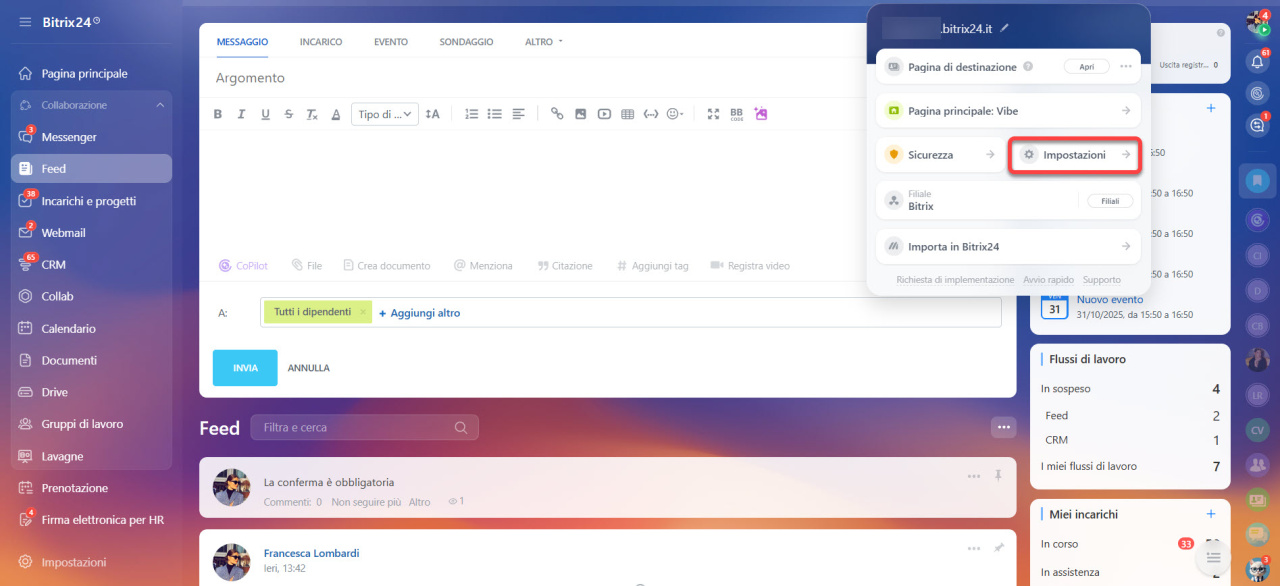
Task: Click the BB code mode icon
Action: pyautogui.click(x=736, y=114)
